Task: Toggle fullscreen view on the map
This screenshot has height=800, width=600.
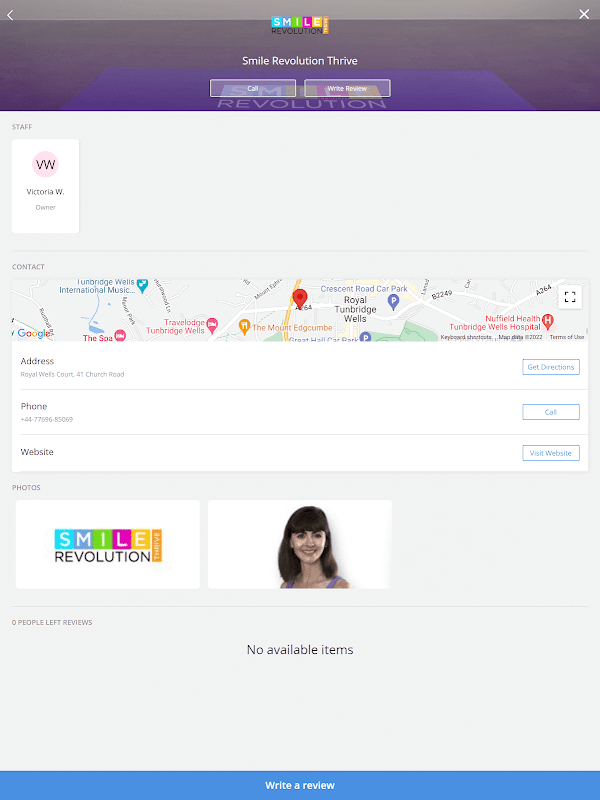Action: coord(570,297)
